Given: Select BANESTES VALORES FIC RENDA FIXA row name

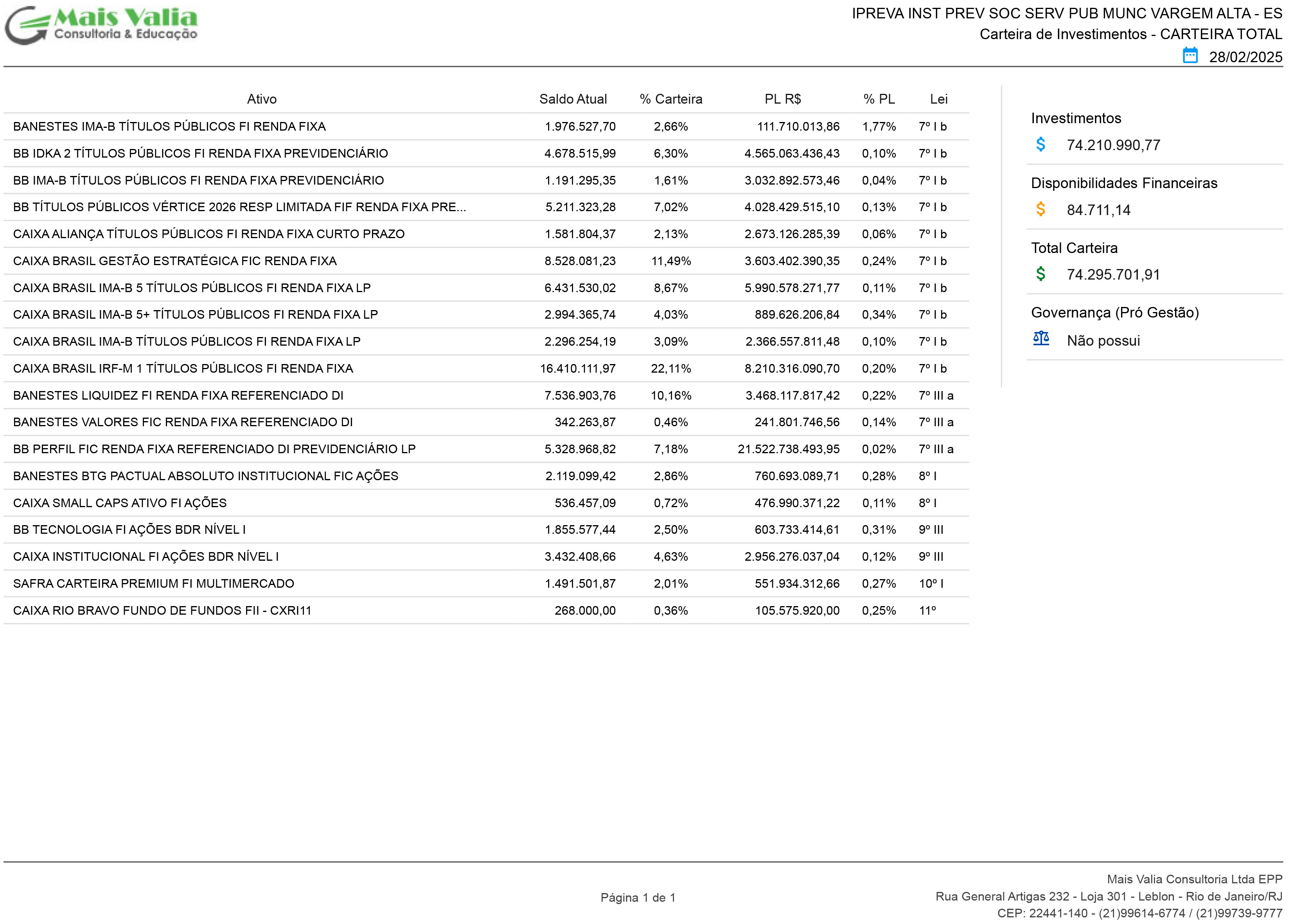Looking at the screenshot, I should pos(183,422).
